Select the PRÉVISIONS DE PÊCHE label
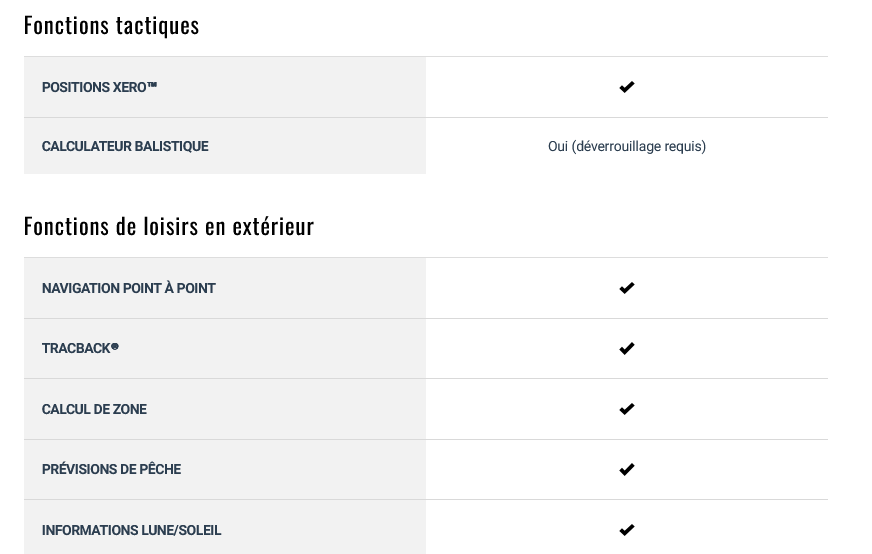This screenshot has width=872, height=554. tap(111, 469)
